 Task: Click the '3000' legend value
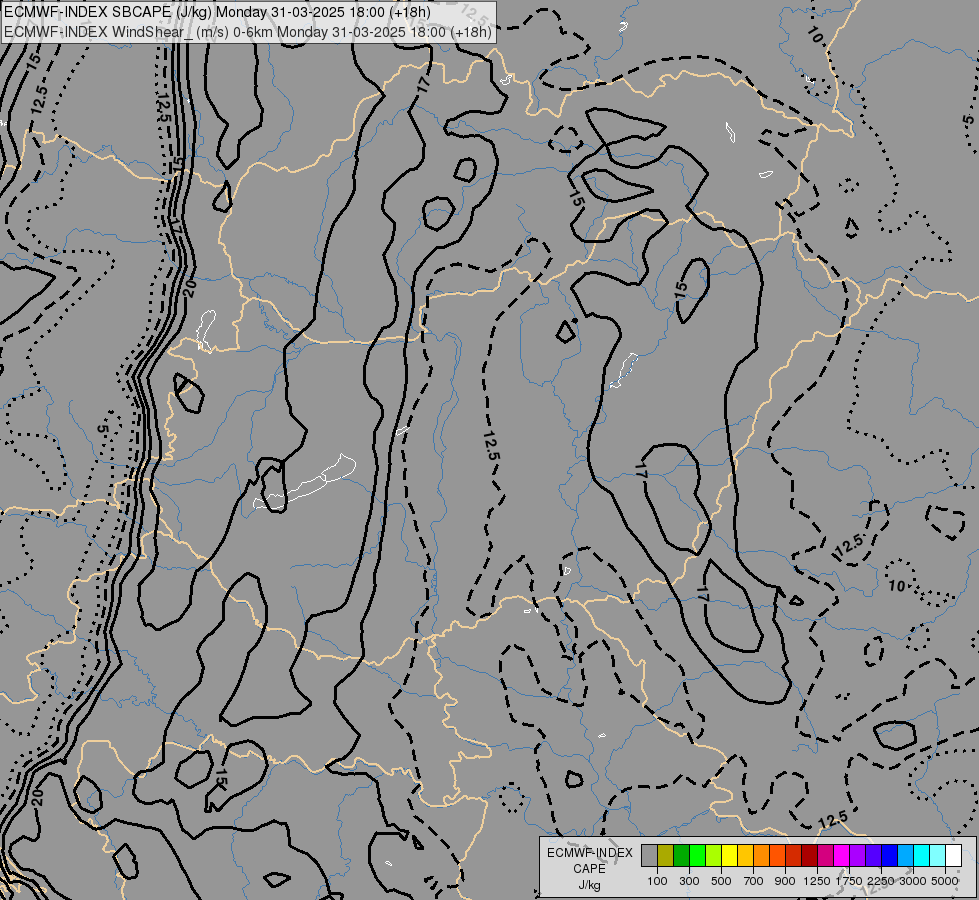click(913, 881)
